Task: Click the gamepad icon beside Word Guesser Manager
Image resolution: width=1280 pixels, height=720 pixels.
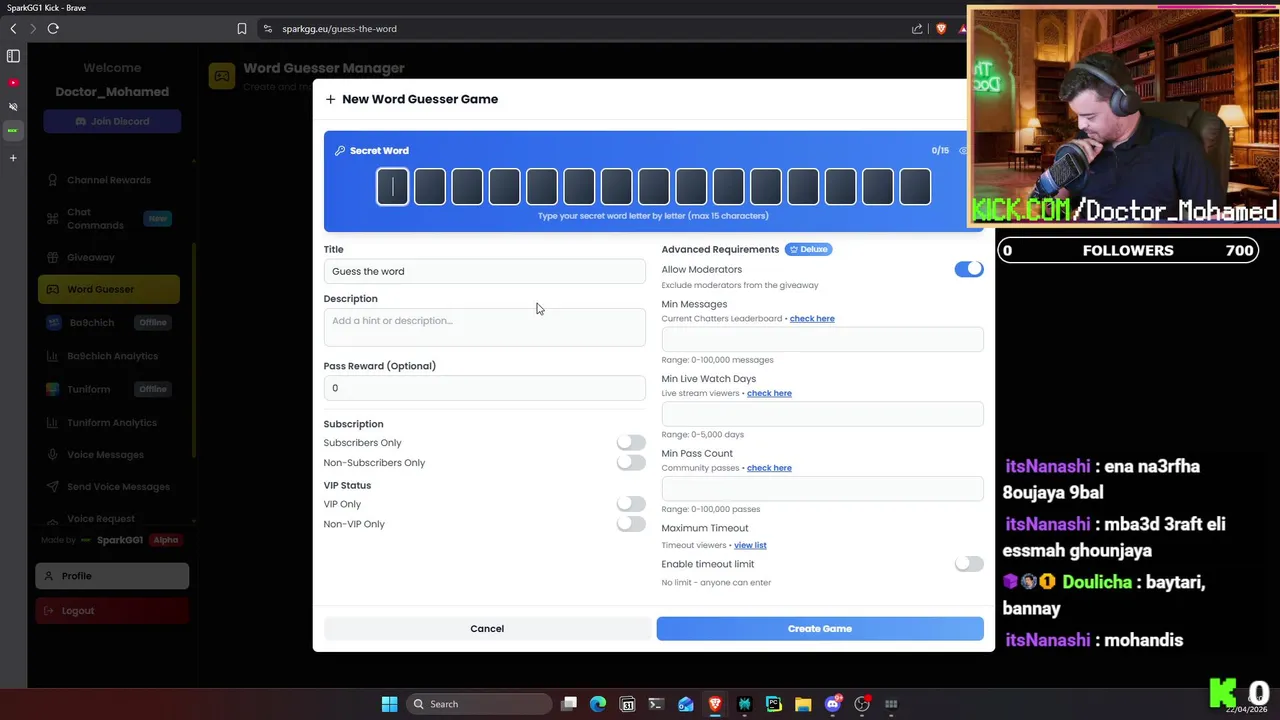Action: 222,76
